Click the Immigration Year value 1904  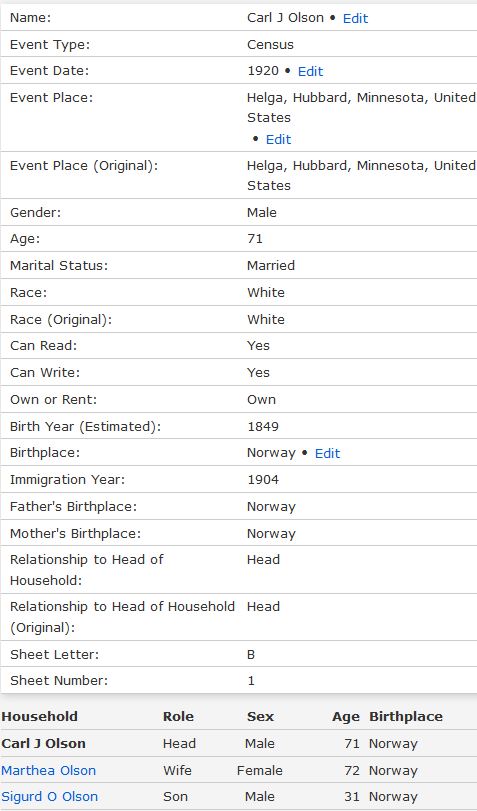[263, 479]
